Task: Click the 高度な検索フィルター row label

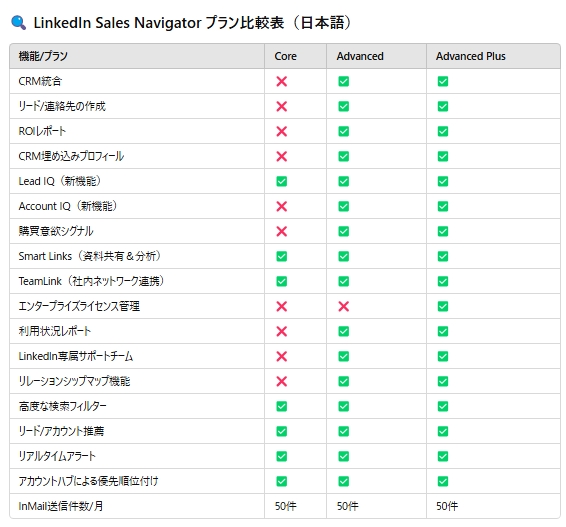Action: tap(62, 406)
